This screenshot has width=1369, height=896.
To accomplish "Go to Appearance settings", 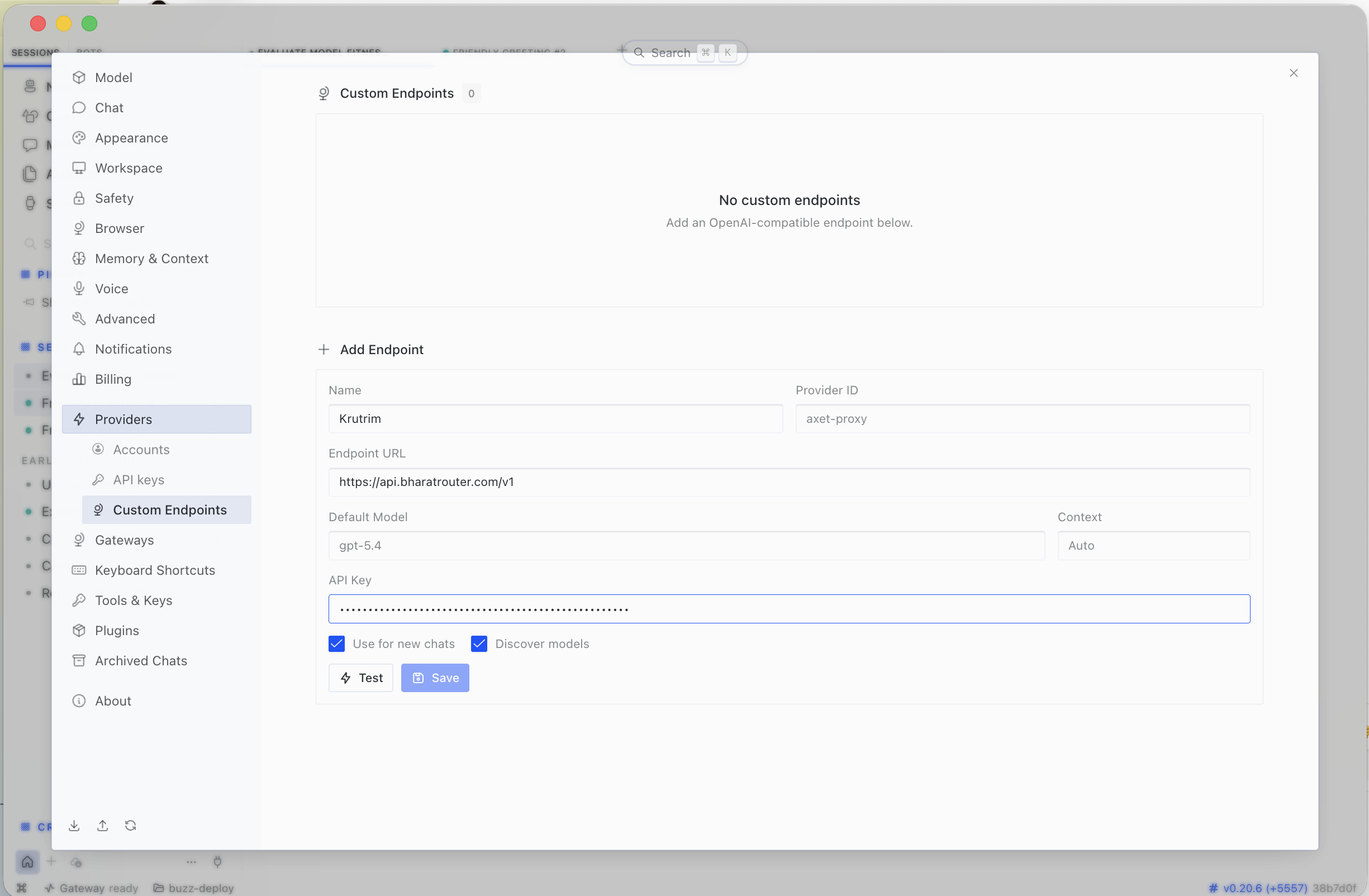I will pyautogui.click(x=156, y=137).
